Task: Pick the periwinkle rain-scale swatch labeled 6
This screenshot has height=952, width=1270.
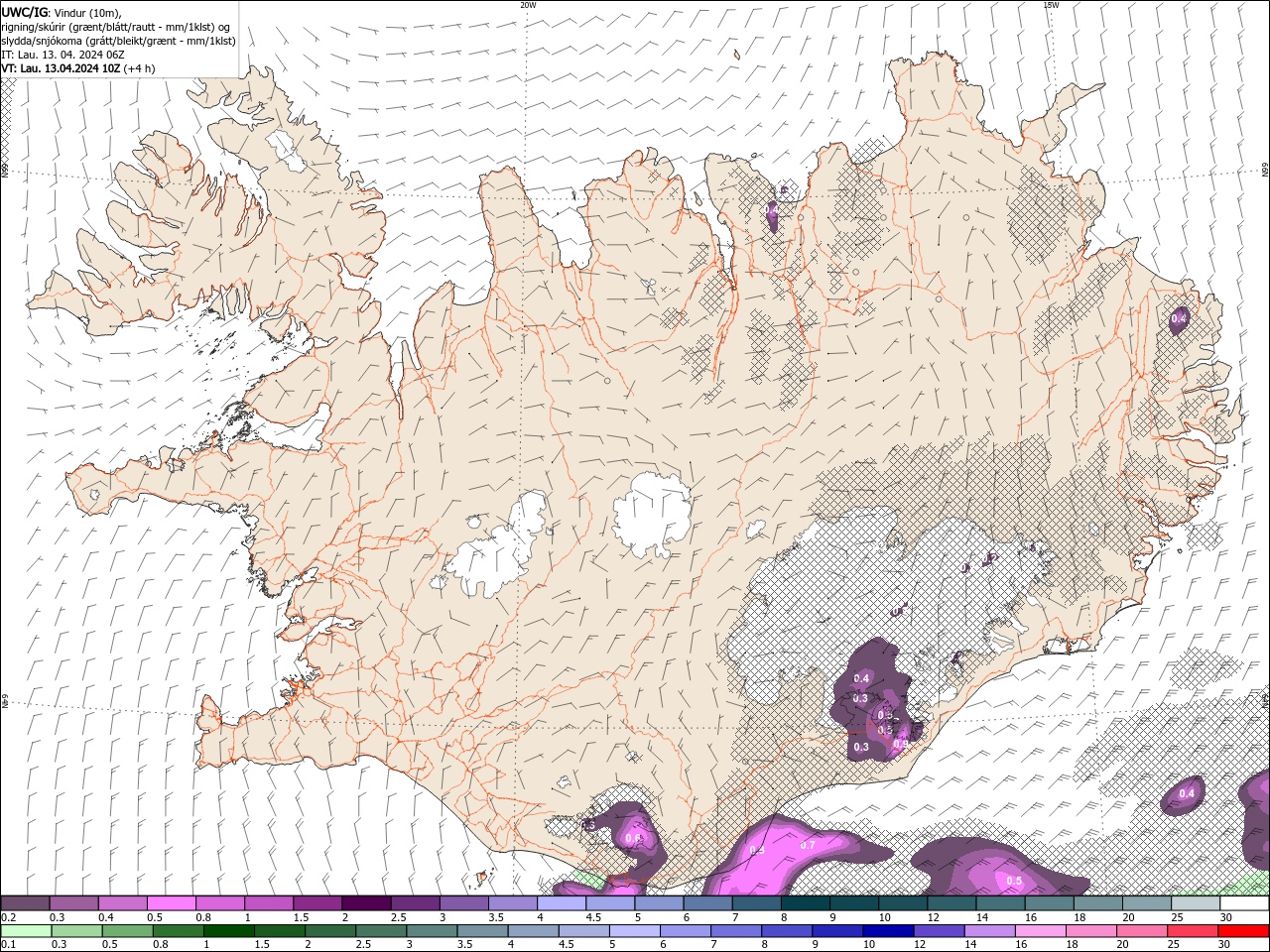Action: (685, 931)
